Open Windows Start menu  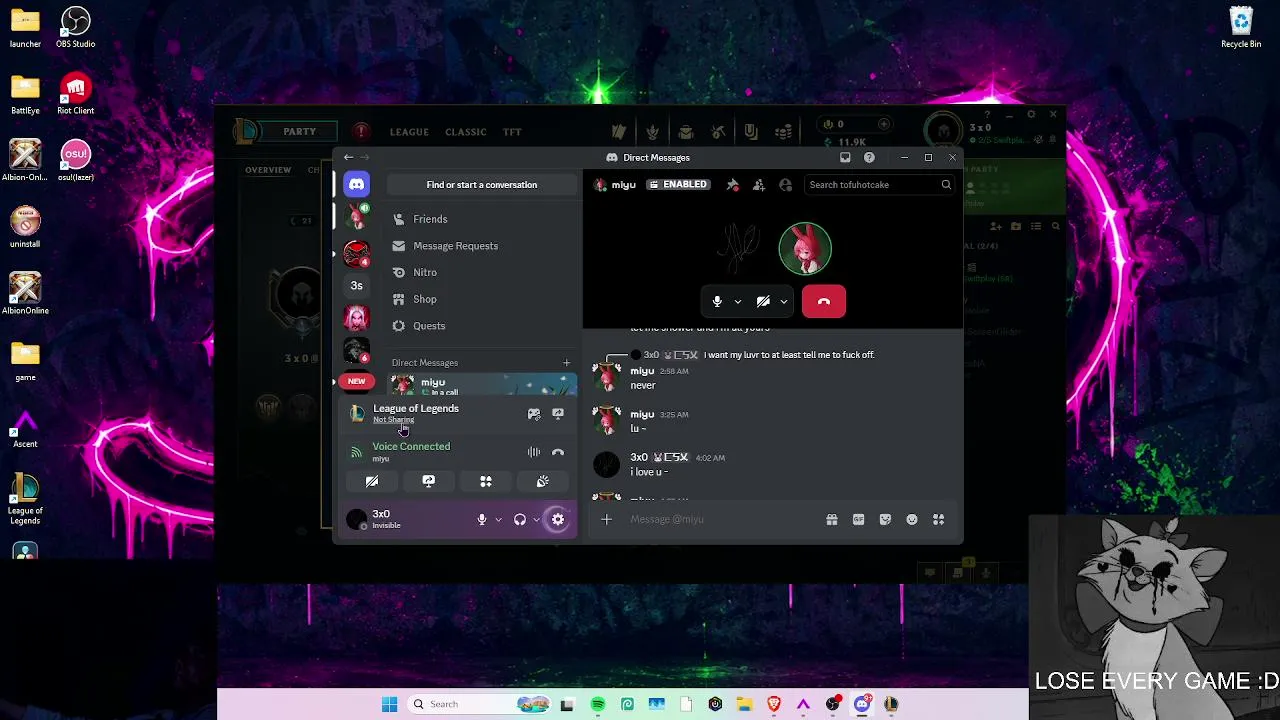coord(389,704)
